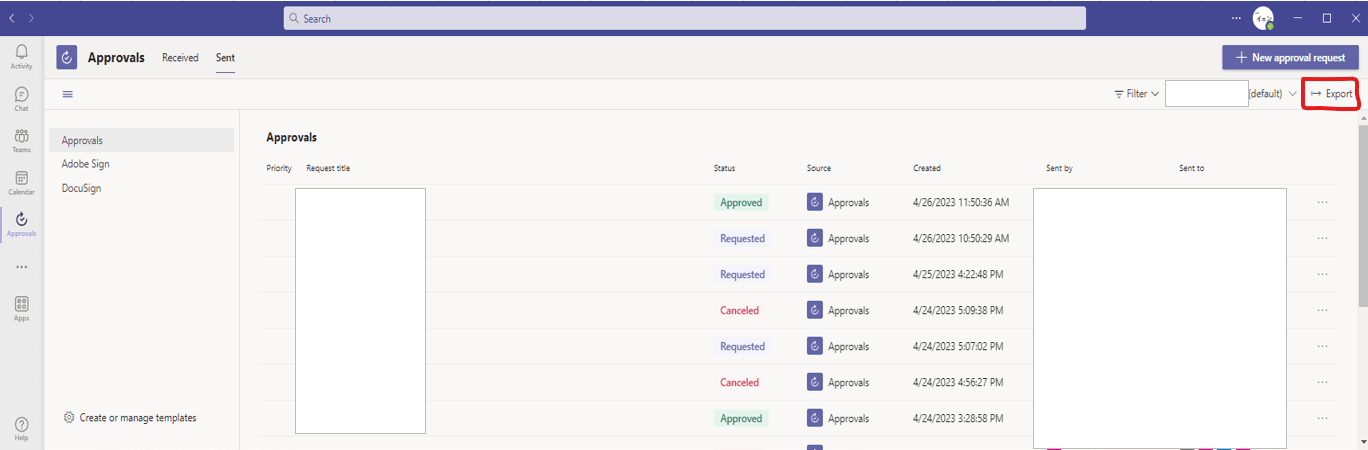Click Export to download approvals

pyautogui.click(x=1331, y=94)
